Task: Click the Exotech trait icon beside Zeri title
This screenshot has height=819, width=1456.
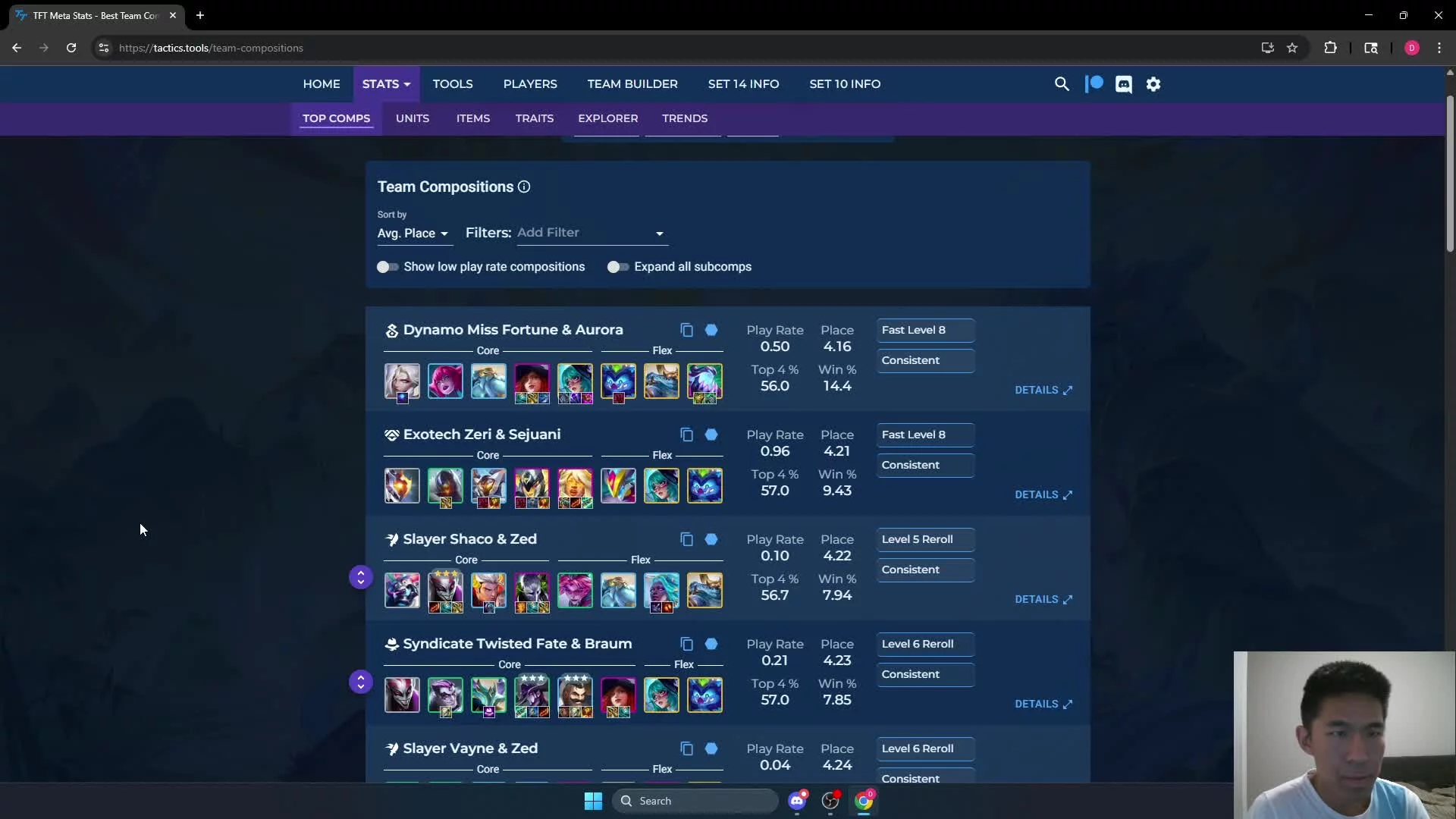Action: 391,435
